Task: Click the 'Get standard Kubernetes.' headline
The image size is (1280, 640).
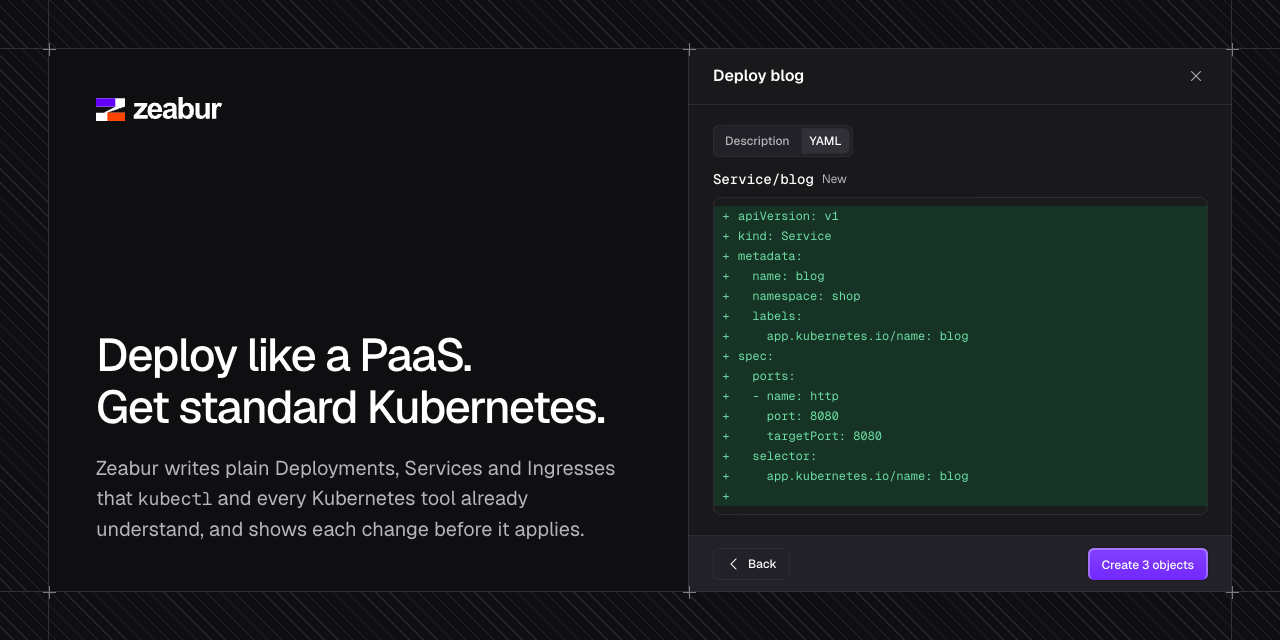Action: 351,408
